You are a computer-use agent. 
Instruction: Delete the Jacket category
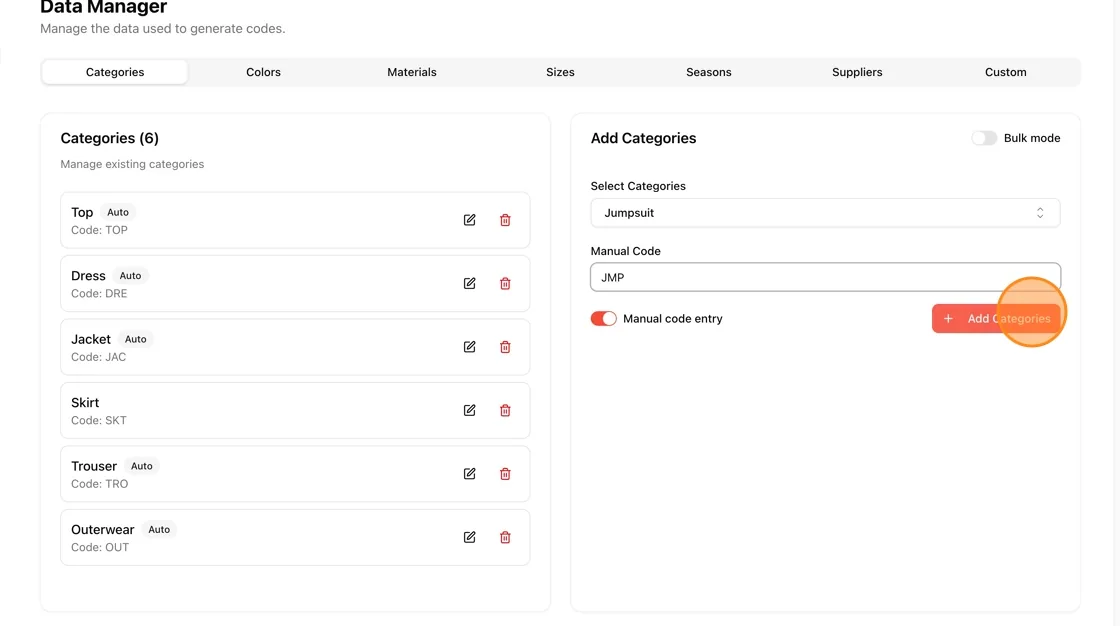click(x=505, y=347)
